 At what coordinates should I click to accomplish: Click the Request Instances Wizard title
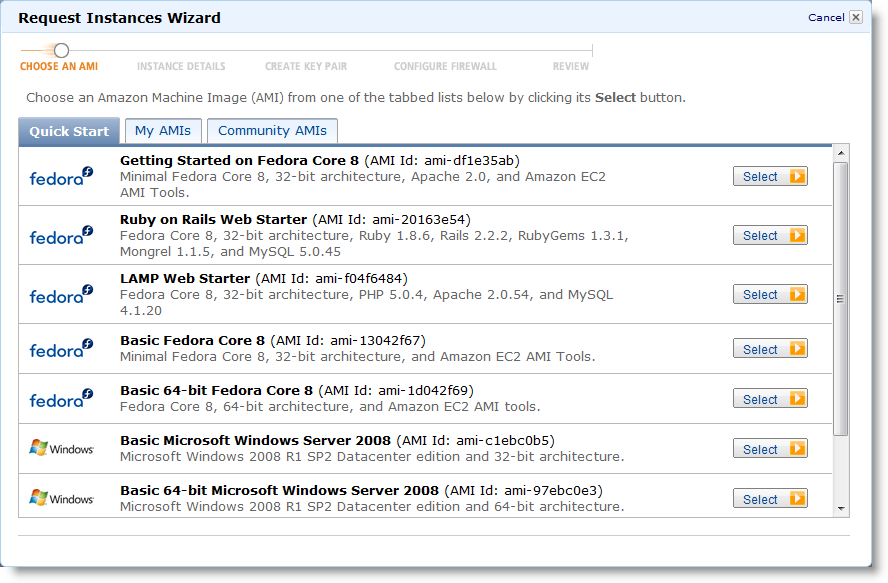(x=119, y=18)
